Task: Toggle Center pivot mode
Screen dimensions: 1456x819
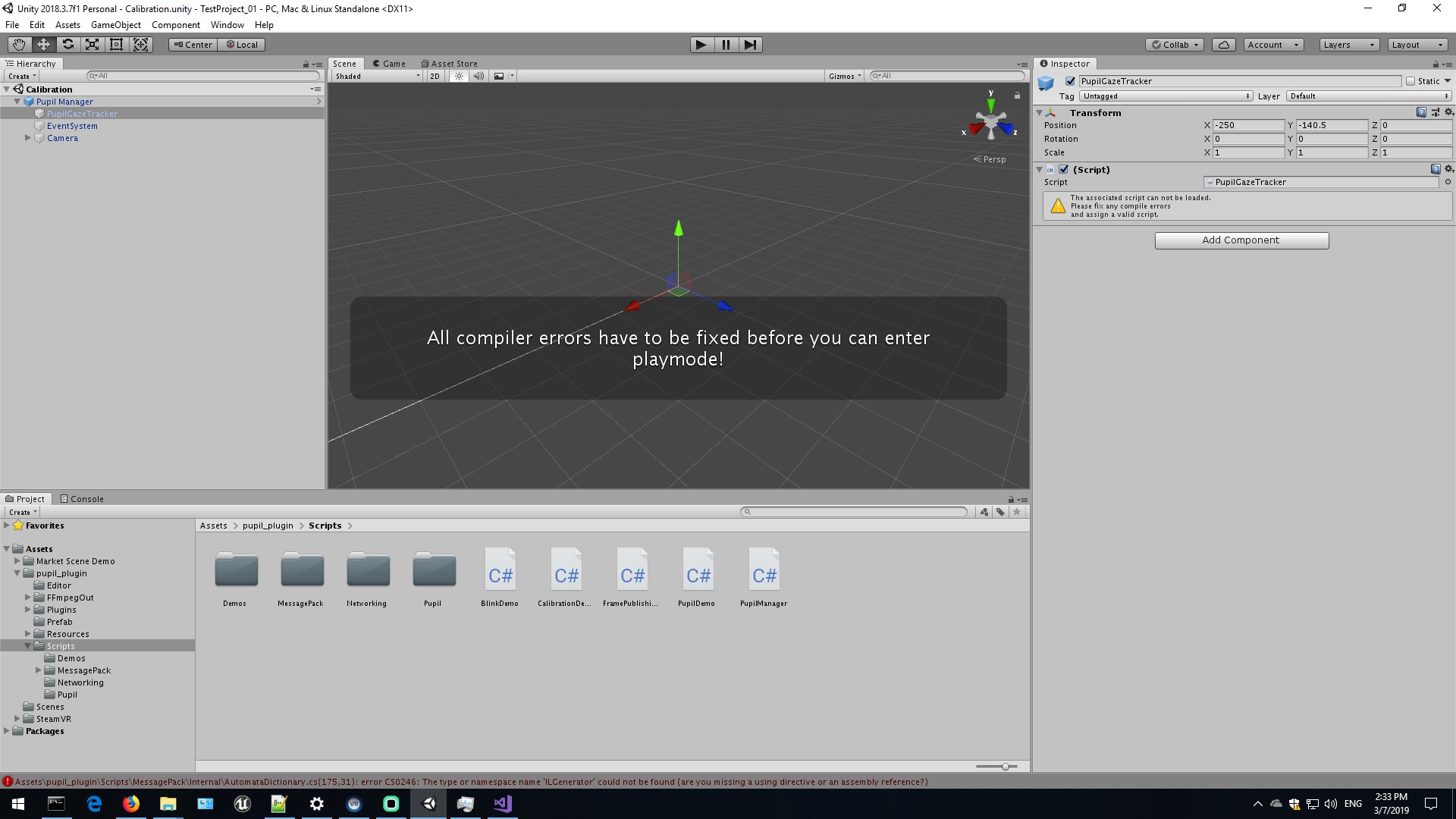Action: pos(193,45)
